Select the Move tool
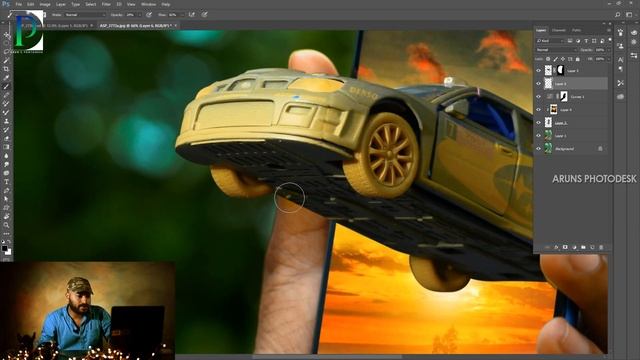The width and height of the screenshot is (640, 360). [6, 35]
